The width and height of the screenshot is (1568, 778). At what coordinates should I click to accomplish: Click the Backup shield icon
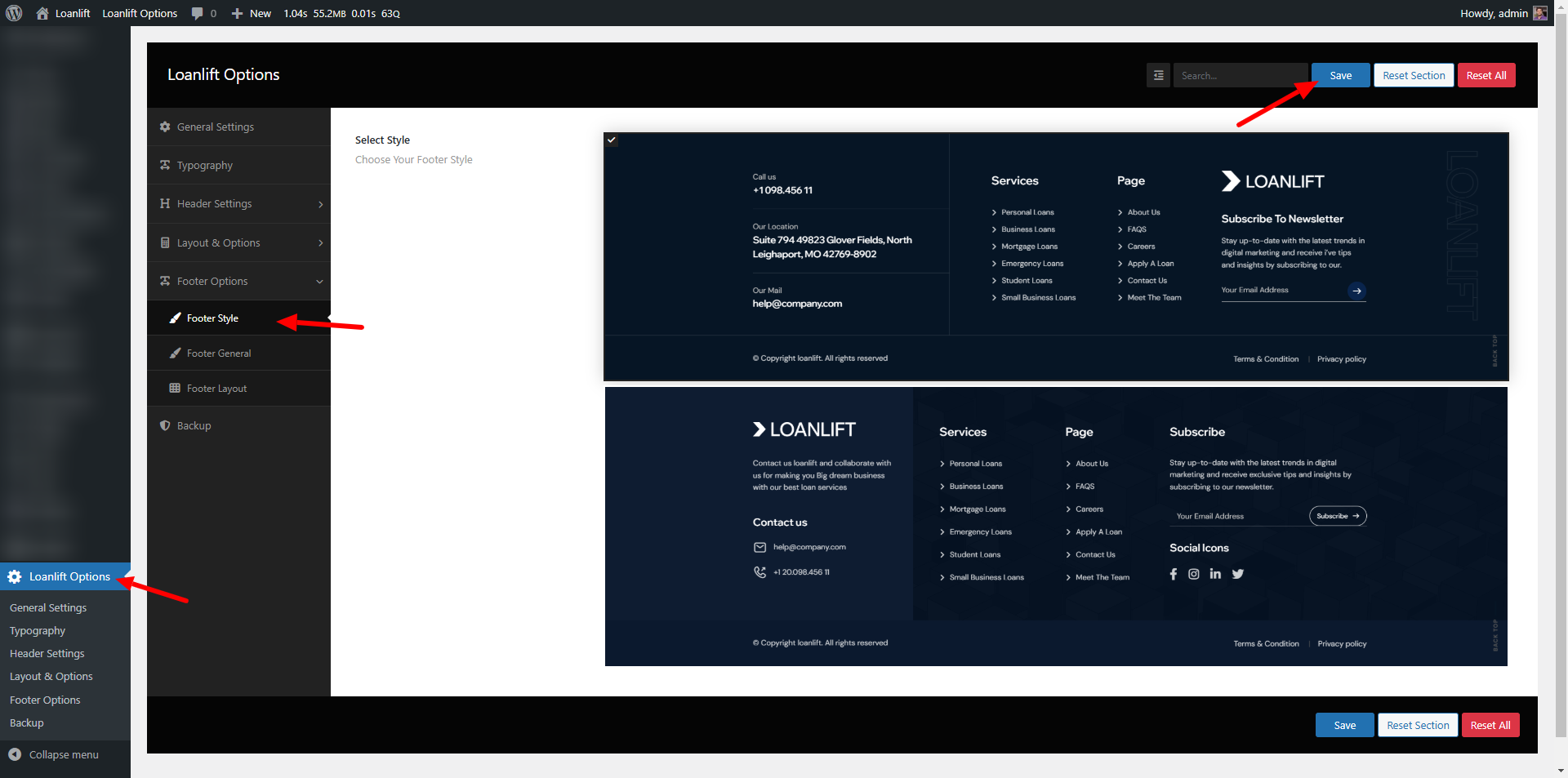(x=165, y=425)
